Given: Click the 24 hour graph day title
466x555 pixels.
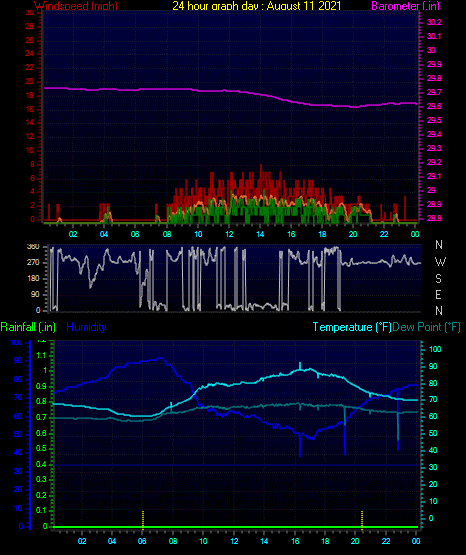Looking at the screenshot, I should 257,5.
